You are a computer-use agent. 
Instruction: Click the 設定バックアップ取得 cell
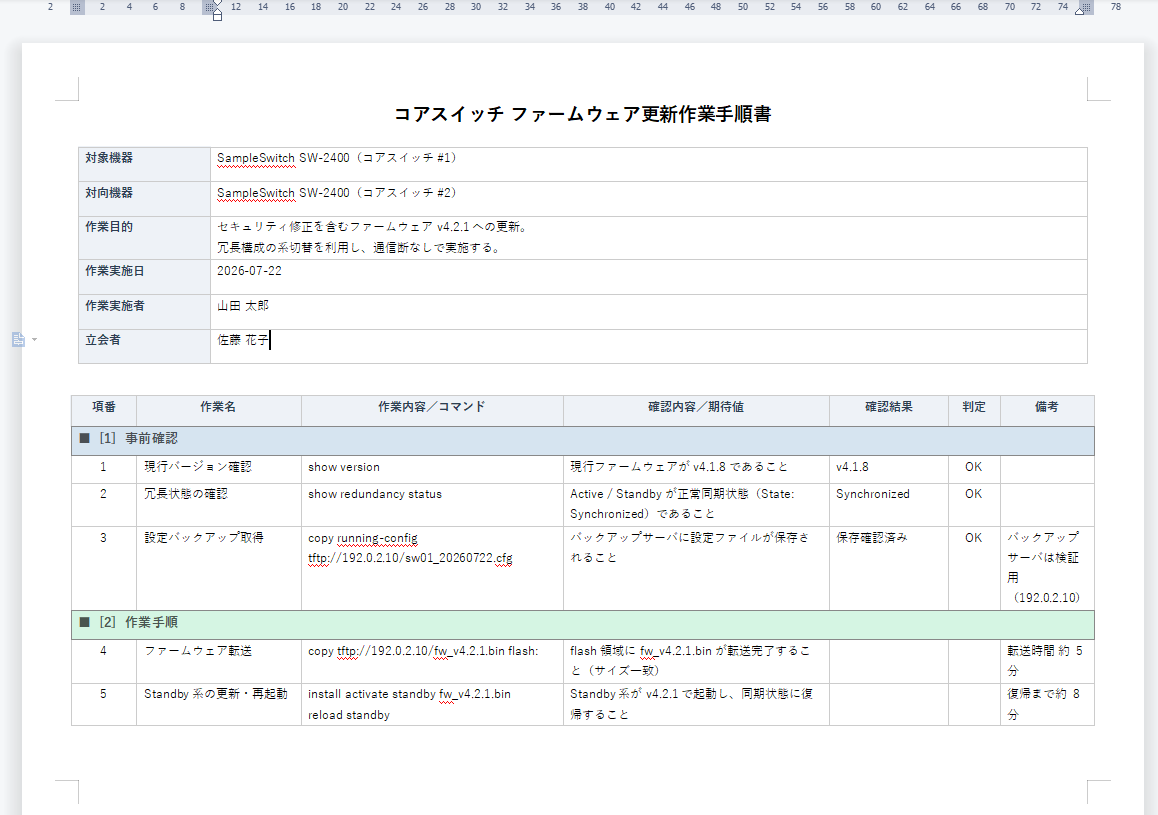pyautogui.click(x=219, y=568)
